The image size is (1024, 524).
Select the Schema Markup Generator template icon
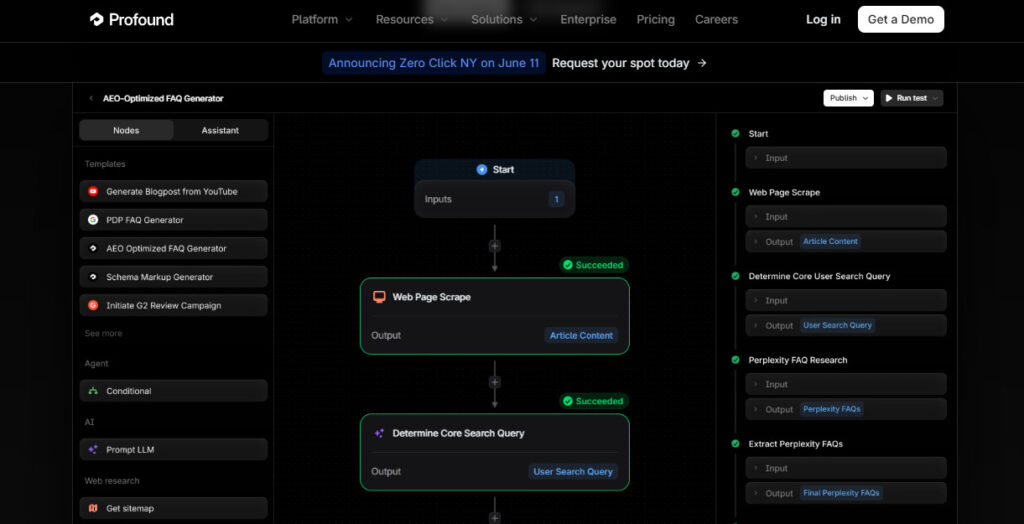tap(93, 277)
